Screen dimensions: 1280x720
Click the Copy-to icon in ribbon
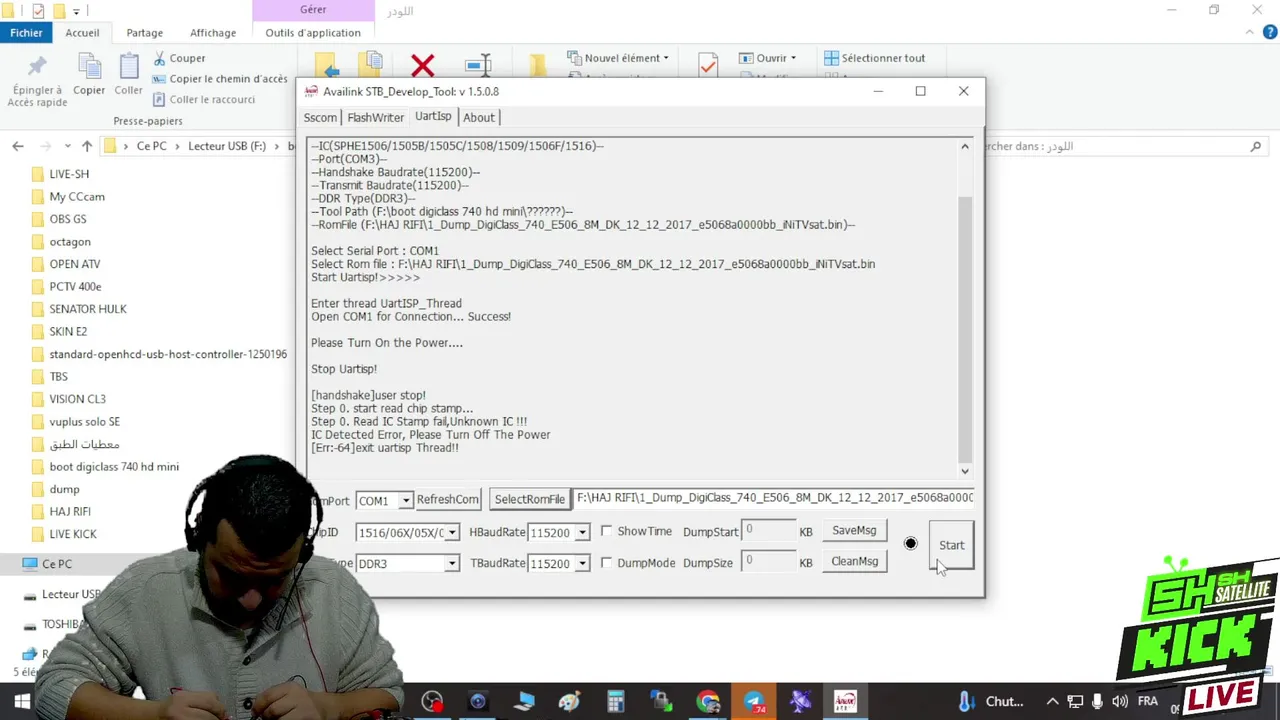(x=371, y=64)
